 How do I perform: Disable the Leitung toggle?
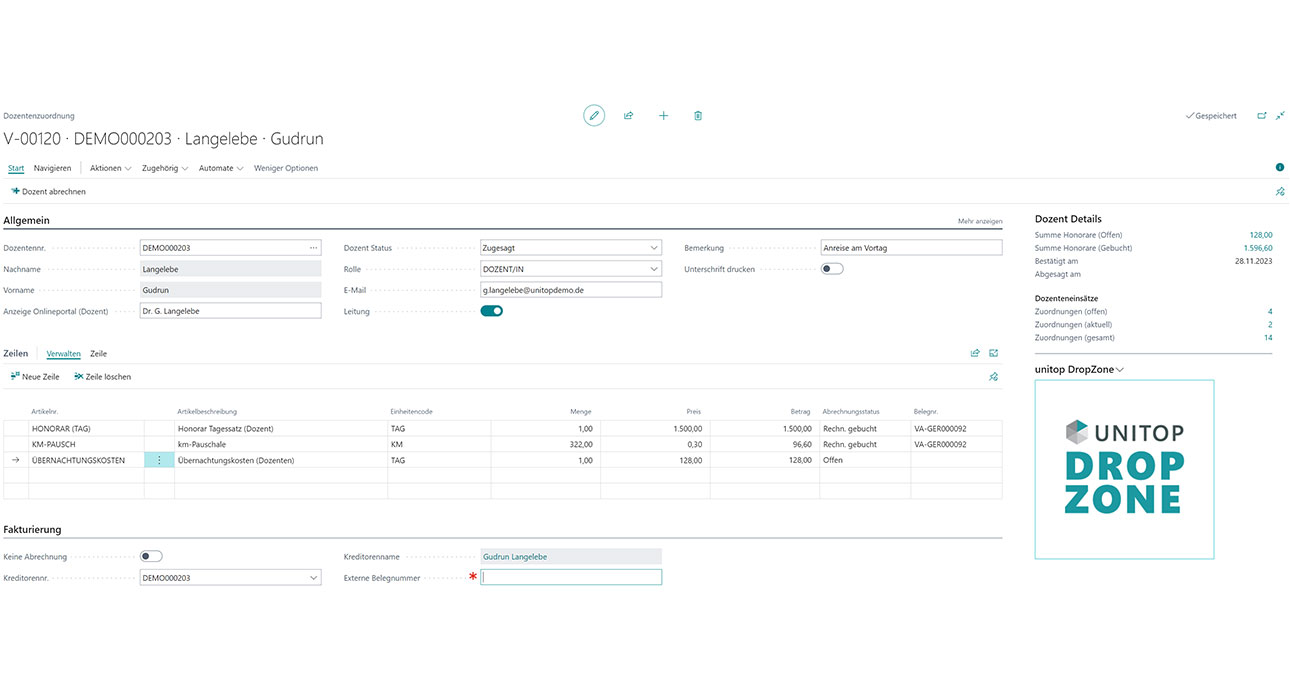pyautogui.click(x=491, y=311)
